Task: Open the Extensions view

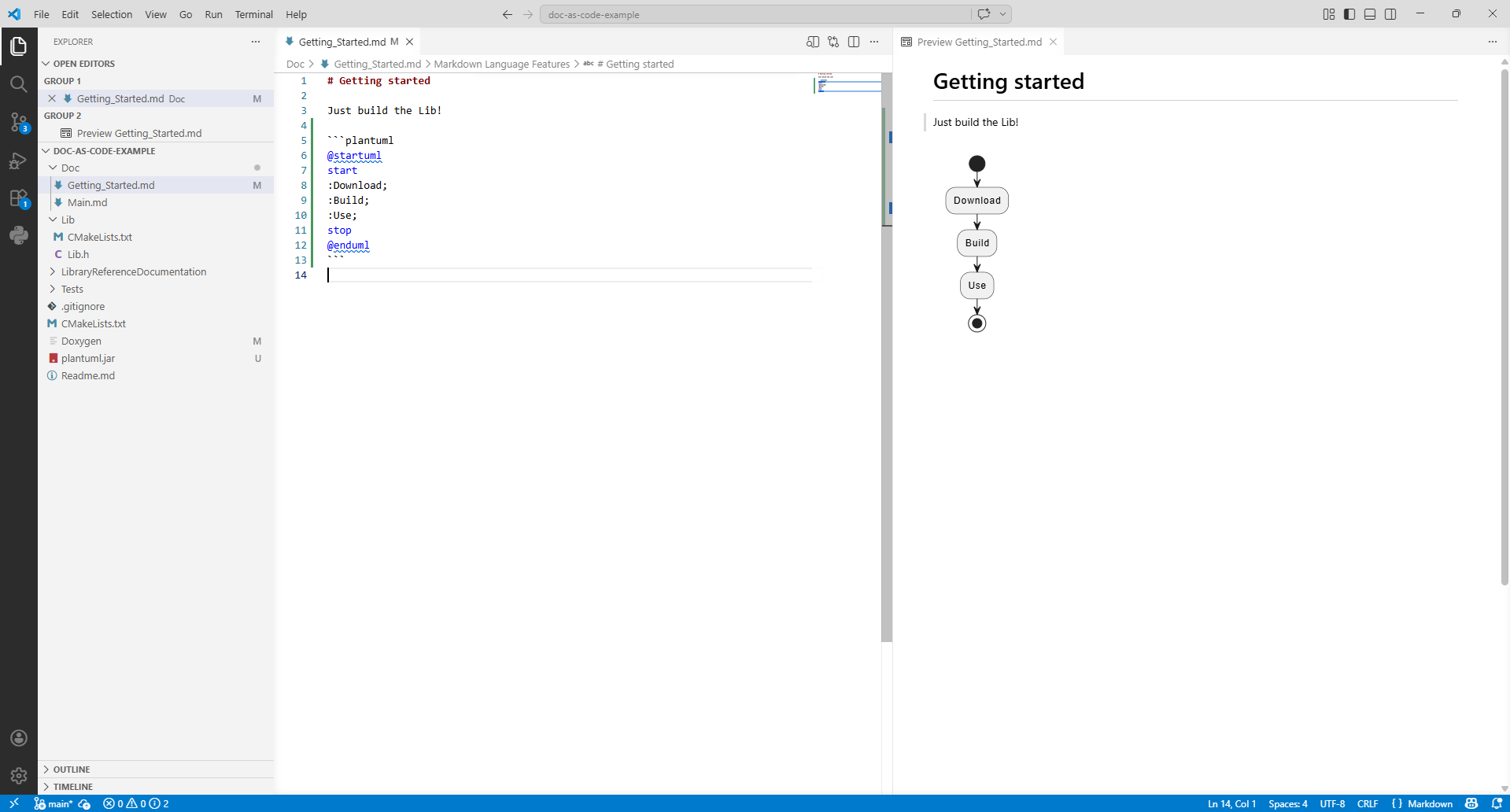Action: click(x=19, y=198)
